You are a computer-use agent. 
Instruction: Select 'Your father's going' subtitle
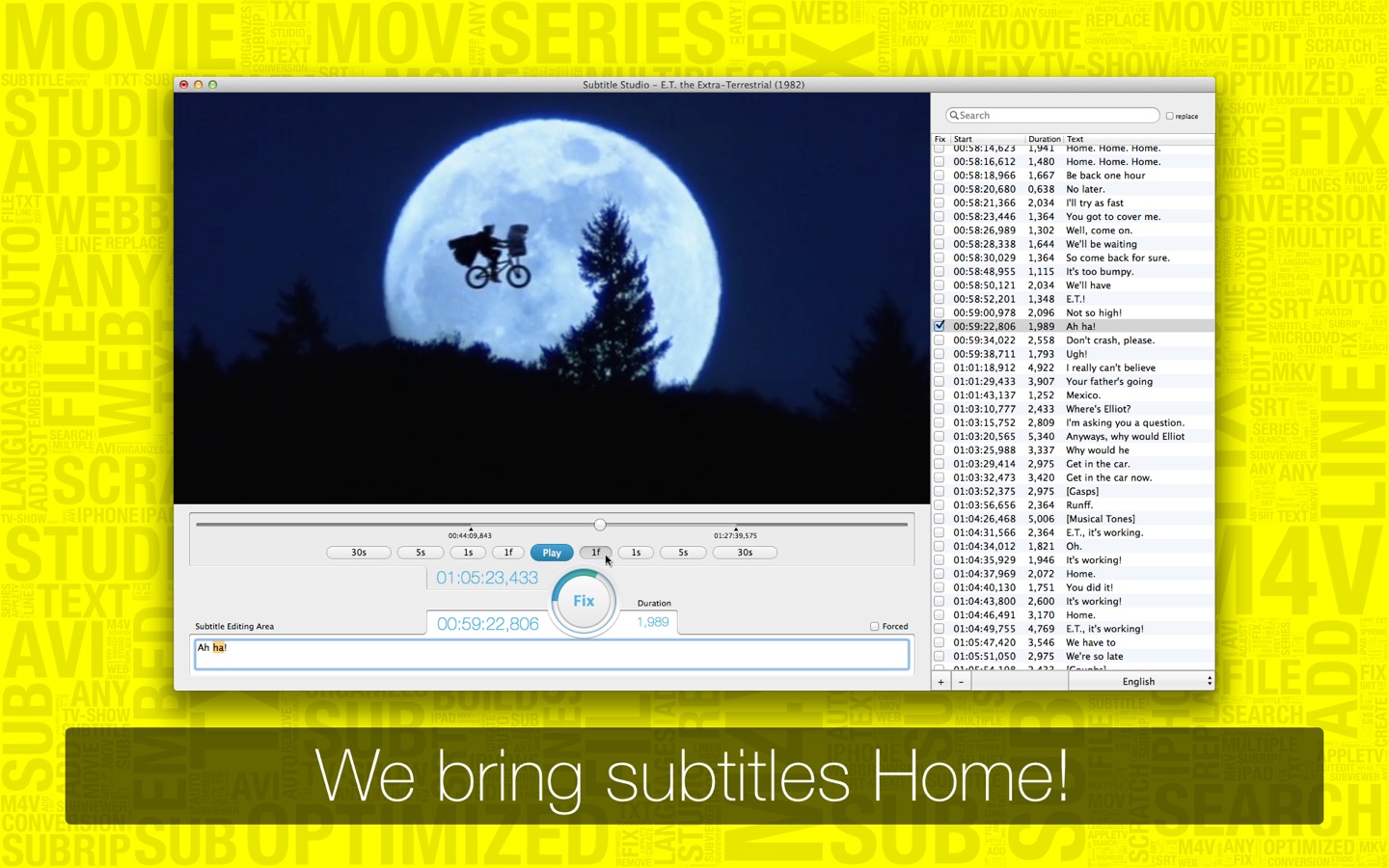pos(1109,381)
